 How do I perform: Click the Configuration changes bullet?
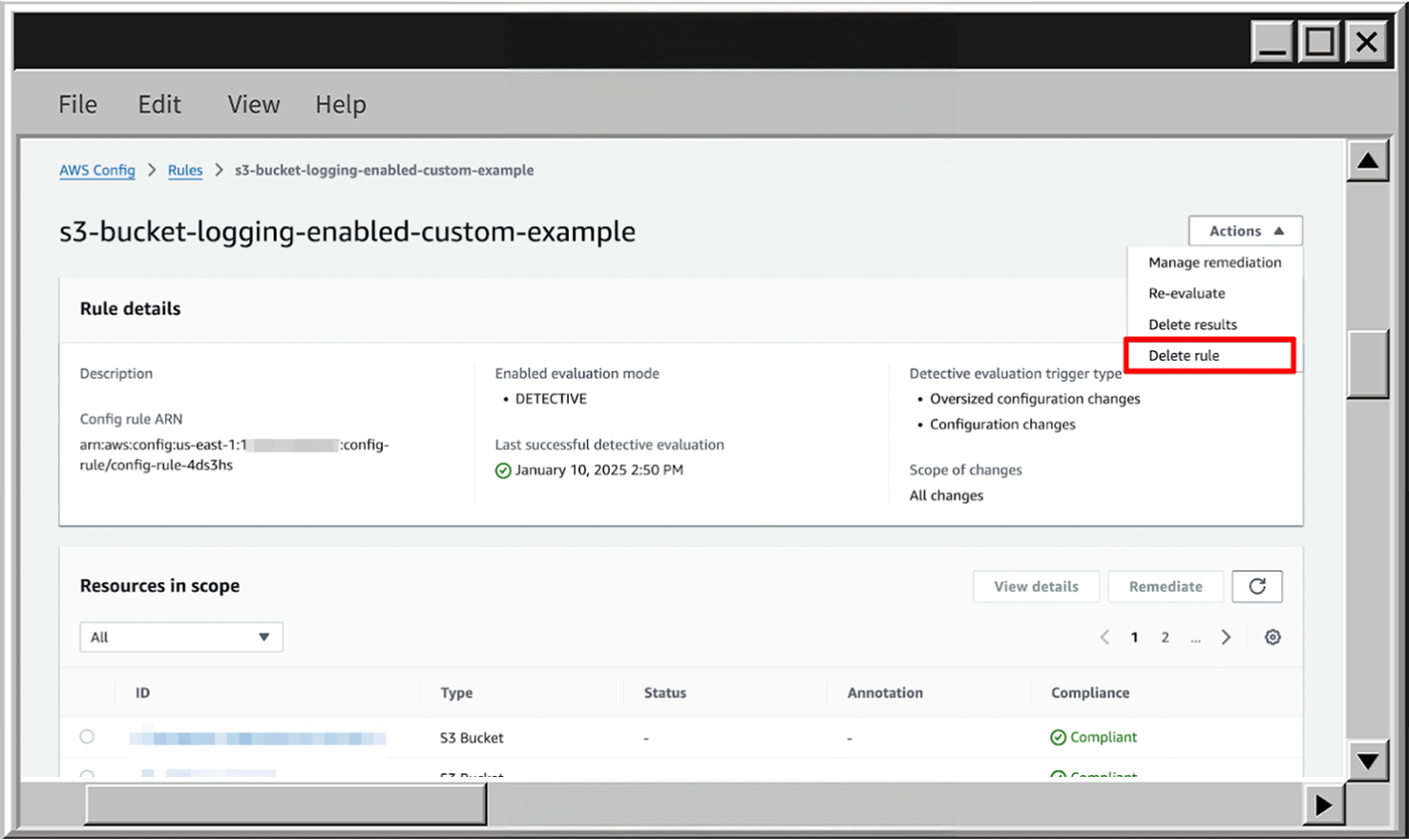(x=1002, y=425)
